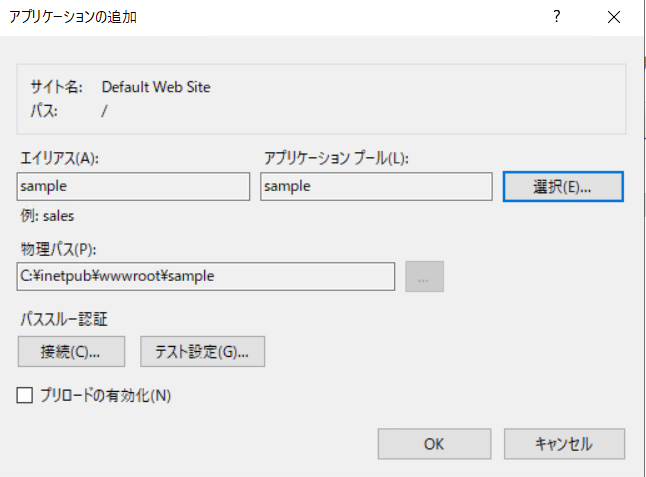Image resolution: width=646 pixels, height=477 pixels.
Task: Click the 物理パス(P): label
Action: click(58, 249)
